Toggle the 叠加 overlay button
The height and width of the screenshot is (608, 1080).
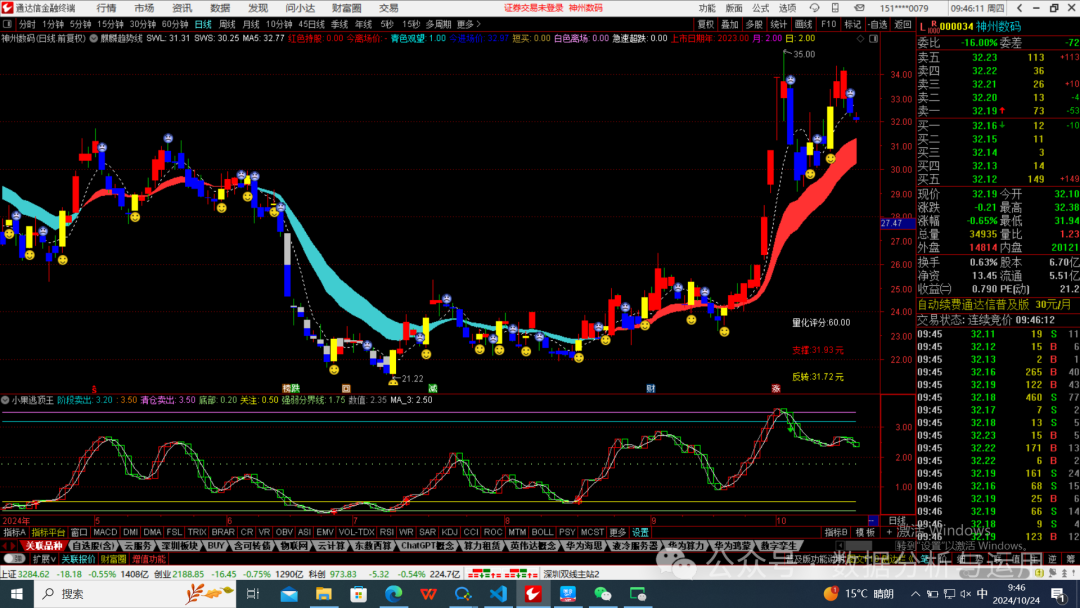pyautogui.click(x=729, y=24)
